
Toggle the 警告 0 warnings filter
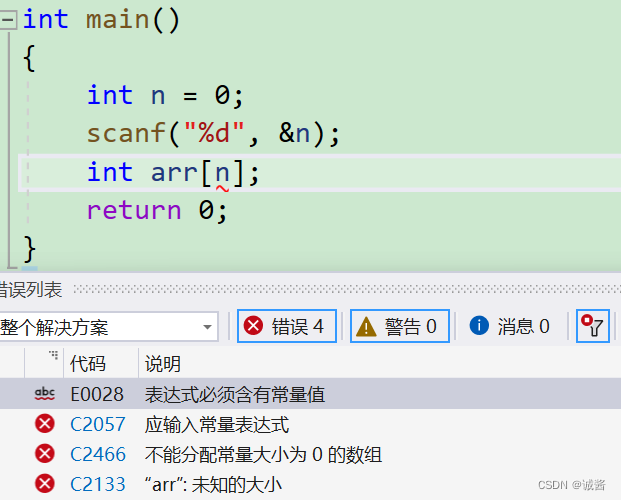click(x=400, y=326)
